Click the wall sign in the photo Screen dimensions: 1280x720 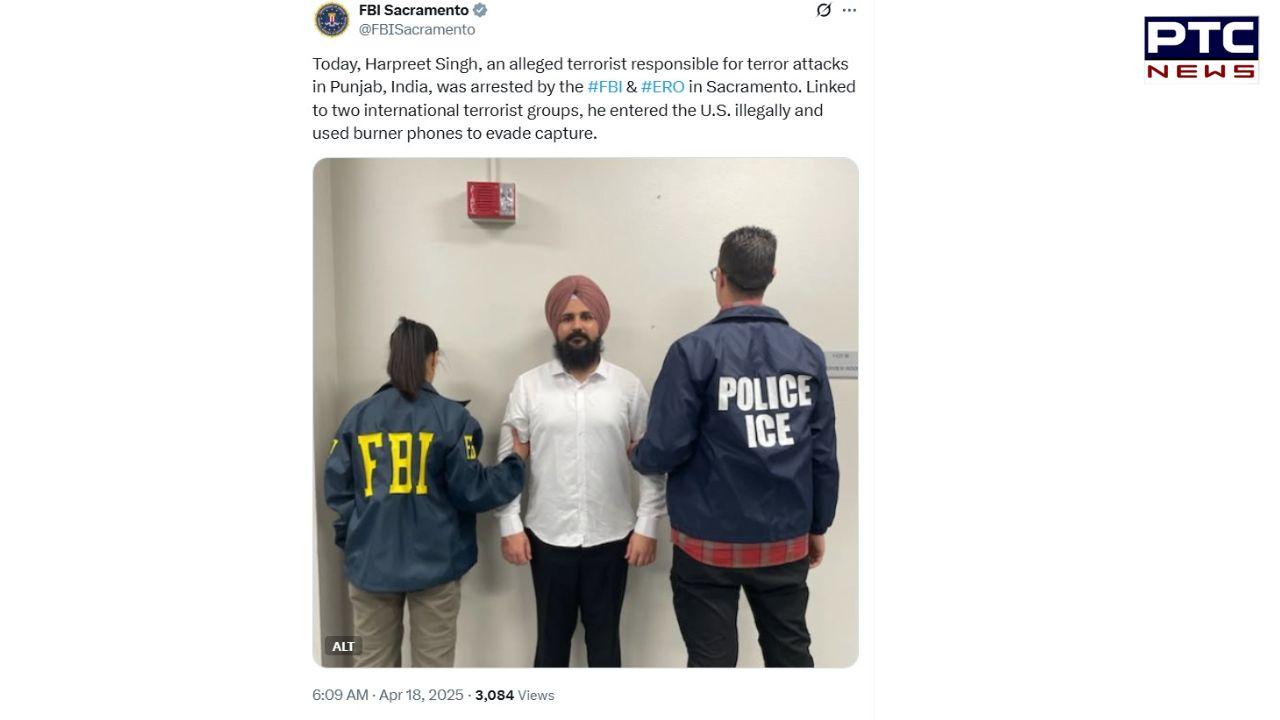click(x=842, y=364)
